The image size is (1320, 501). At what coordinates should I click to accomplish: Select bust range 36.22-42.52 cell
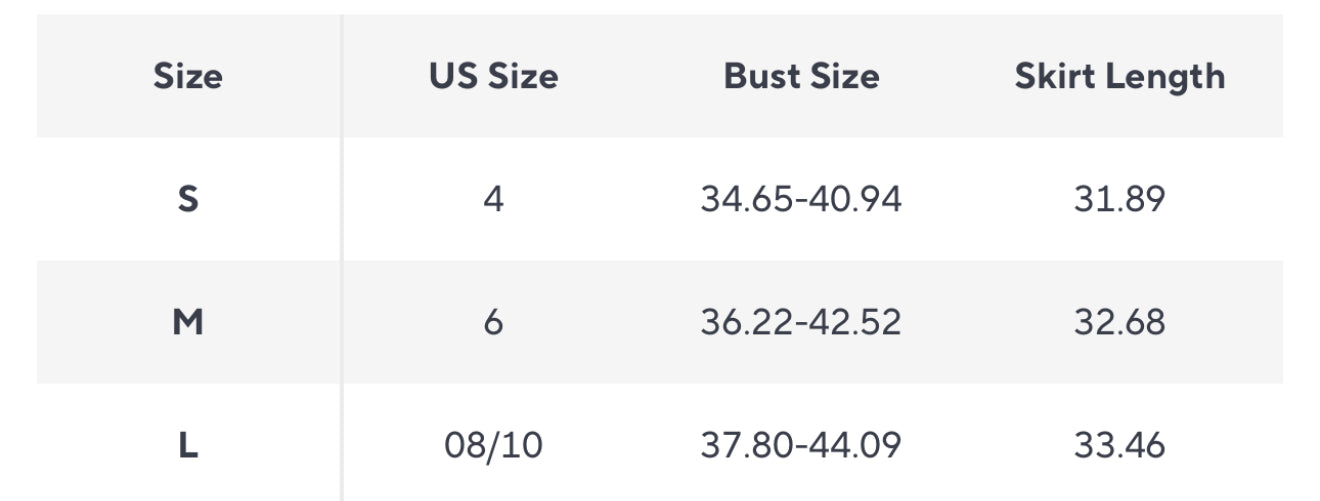[x=801, y=322]
